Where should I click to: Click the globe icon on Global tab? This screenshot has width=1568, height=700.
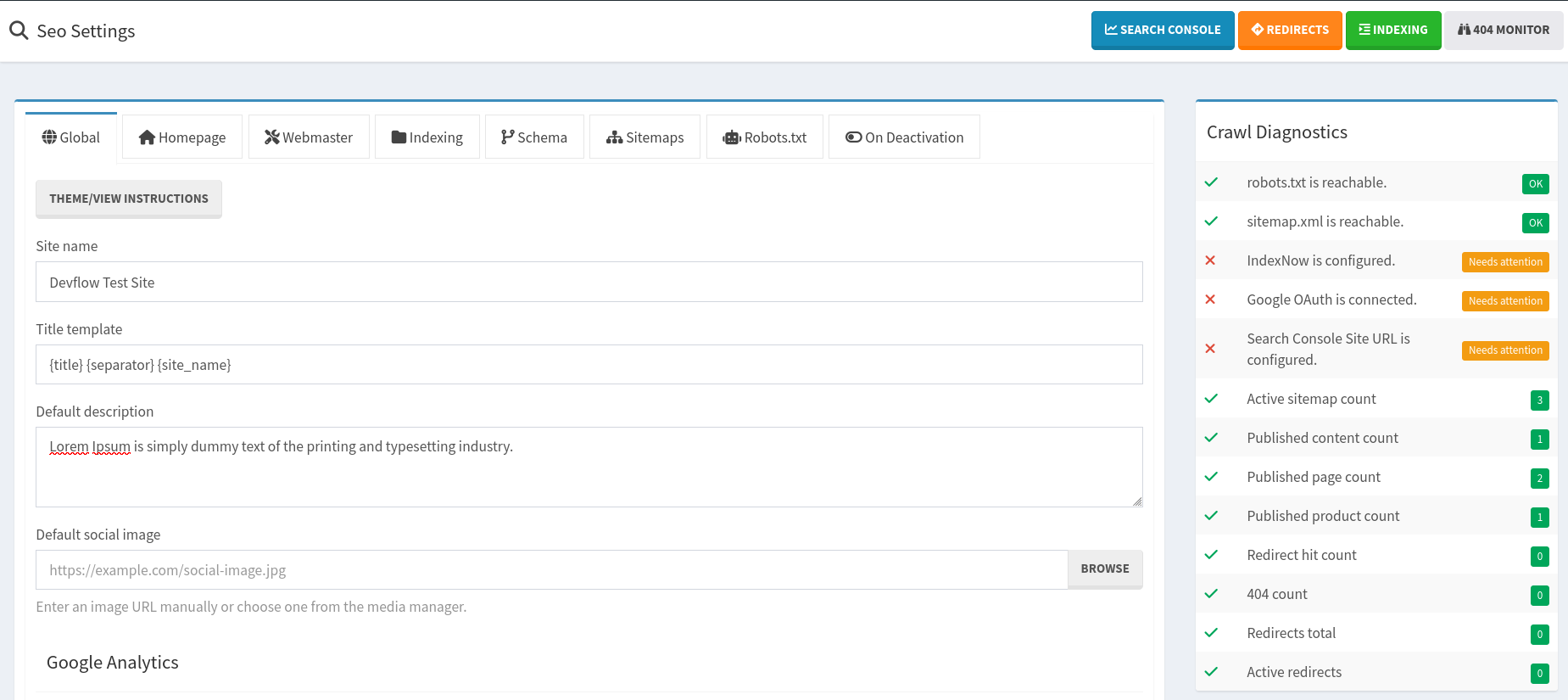pos(49,137)
